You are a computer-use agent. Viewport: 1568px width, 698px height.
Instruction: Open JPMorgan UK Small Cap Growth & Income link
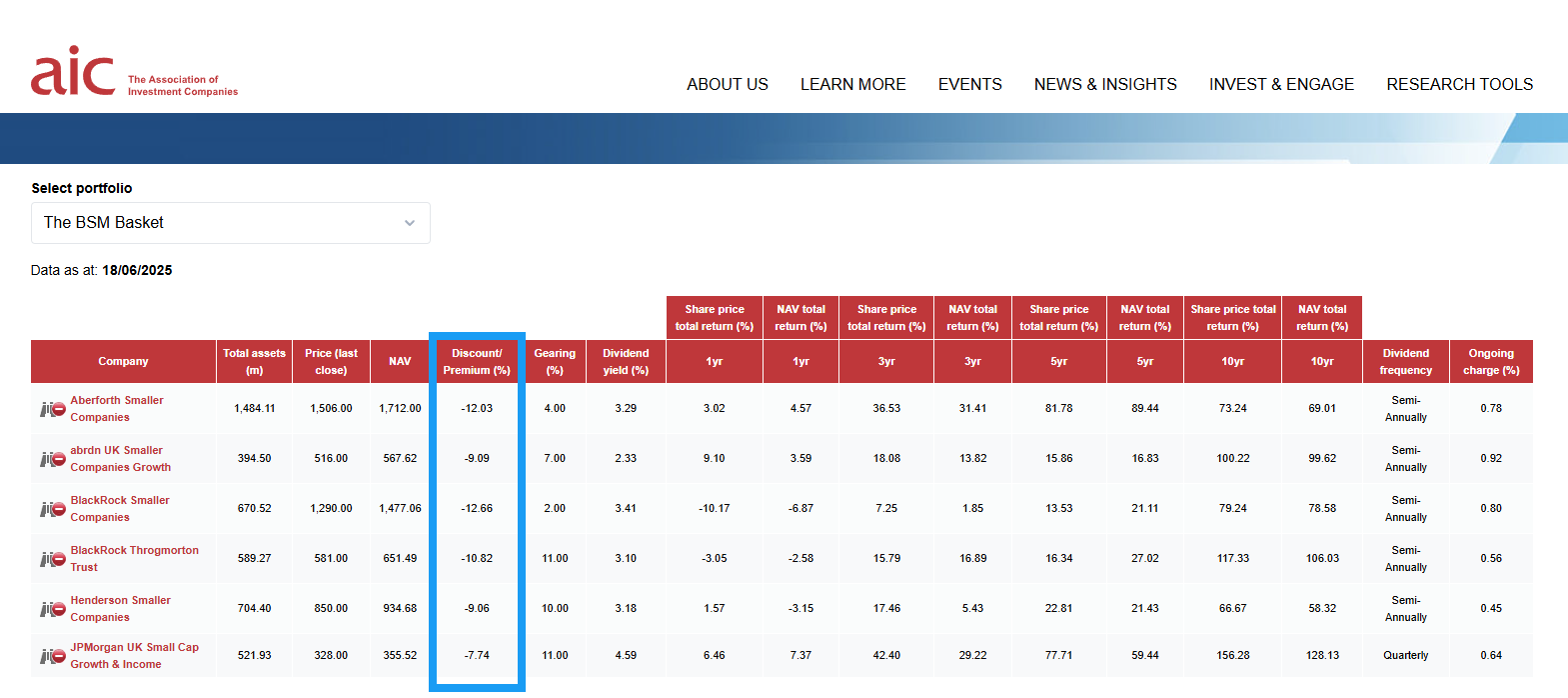135,656
